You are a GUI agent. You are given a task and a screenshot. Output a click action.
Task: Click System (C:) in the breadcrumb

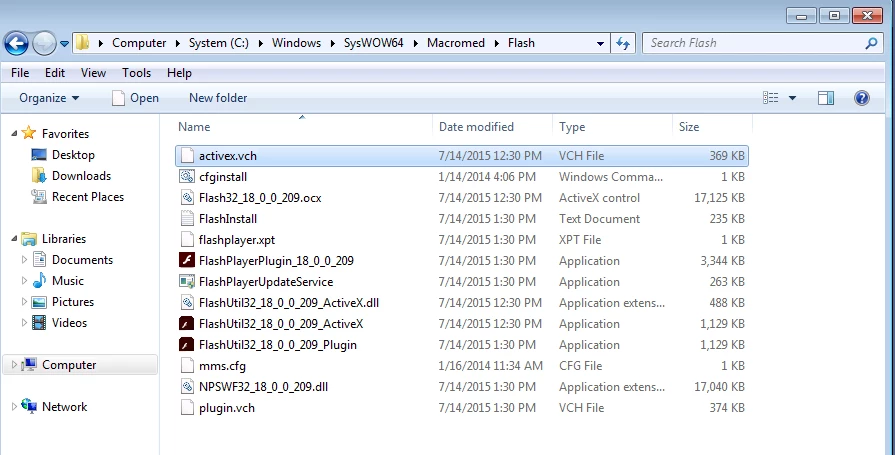pos(219,43)
